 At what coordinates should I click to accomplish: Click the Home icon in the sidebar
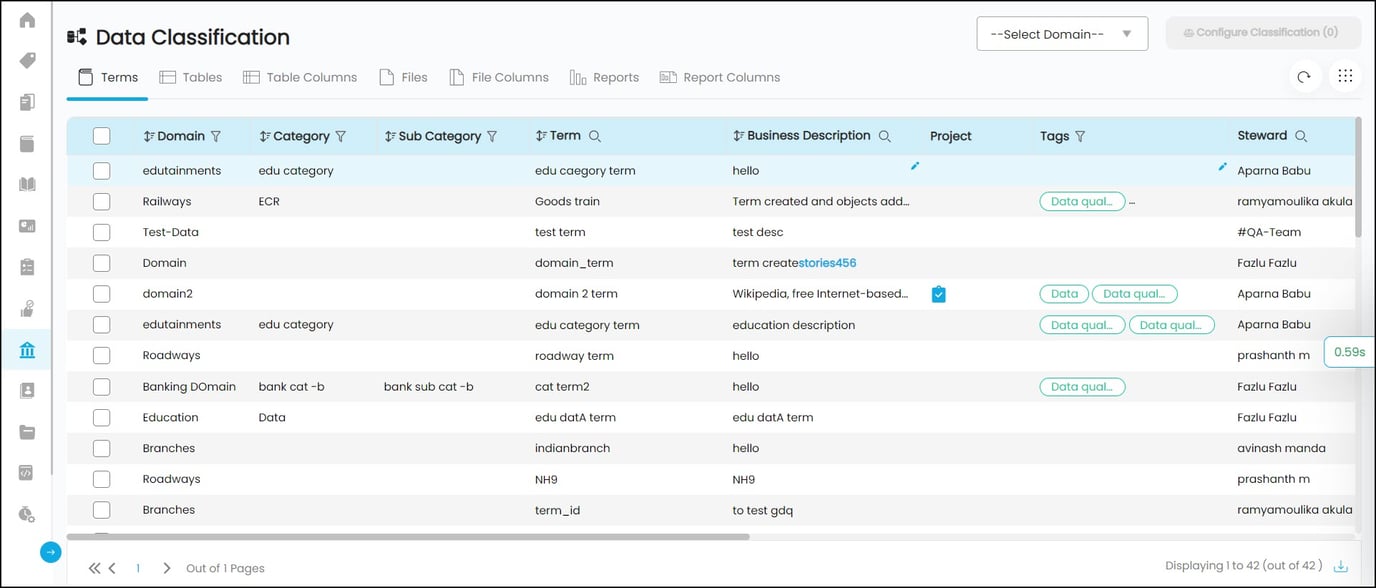tap(27, 20)
